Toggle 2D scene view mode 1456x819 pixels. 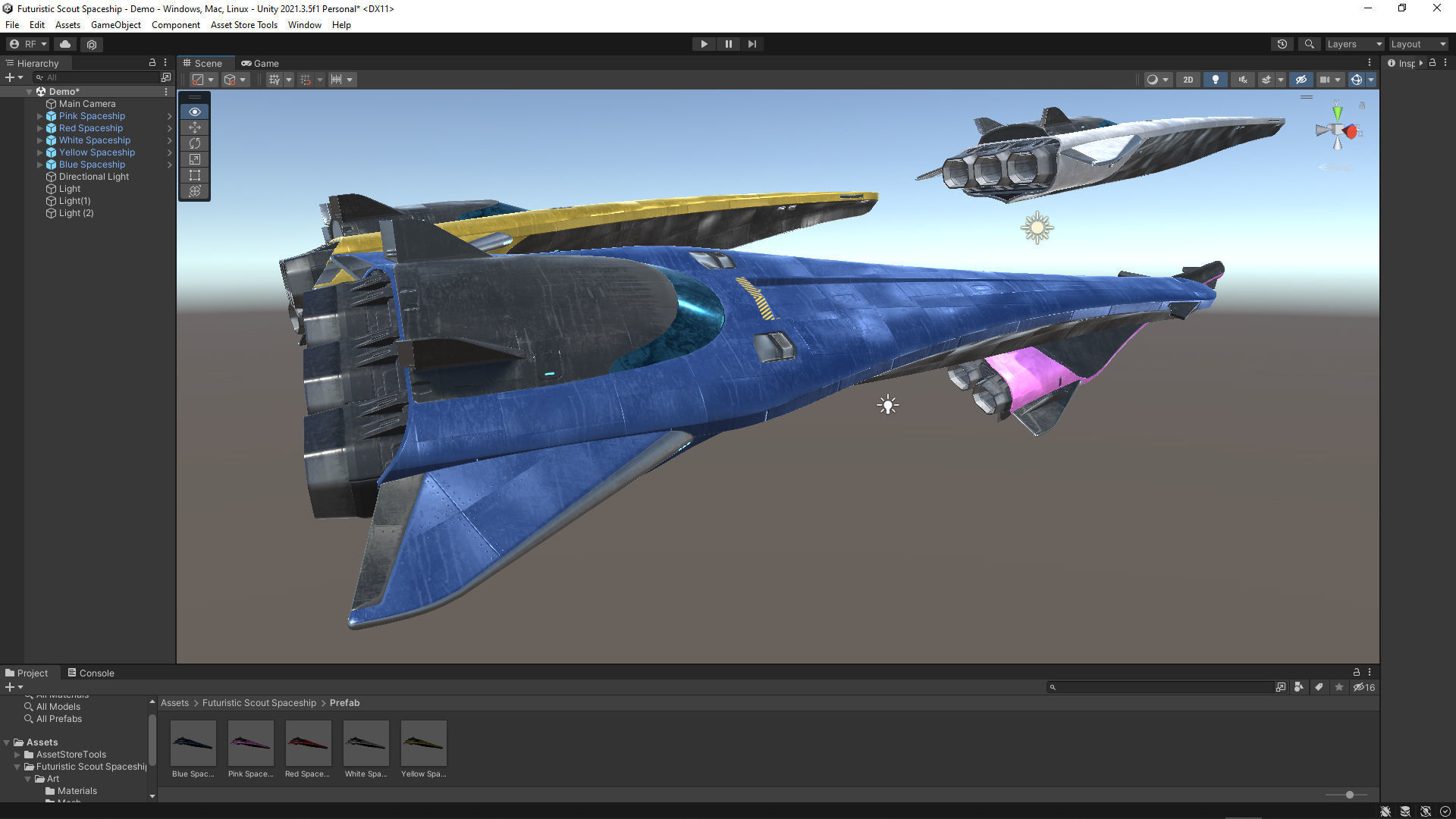[x=1188, y=80]
